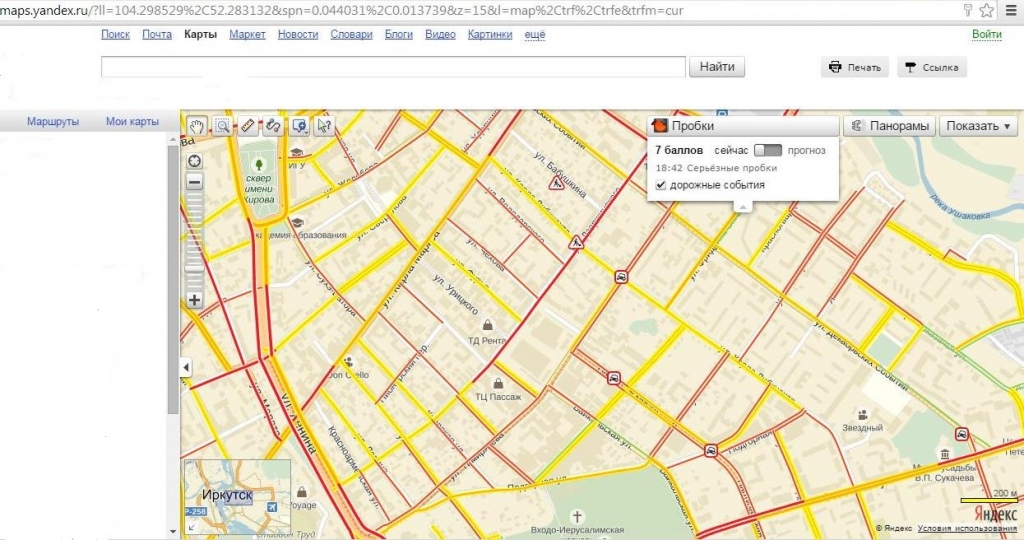Screen dimensions: 1024x540
Task: Select the hand pan tool
Action: 197,126
